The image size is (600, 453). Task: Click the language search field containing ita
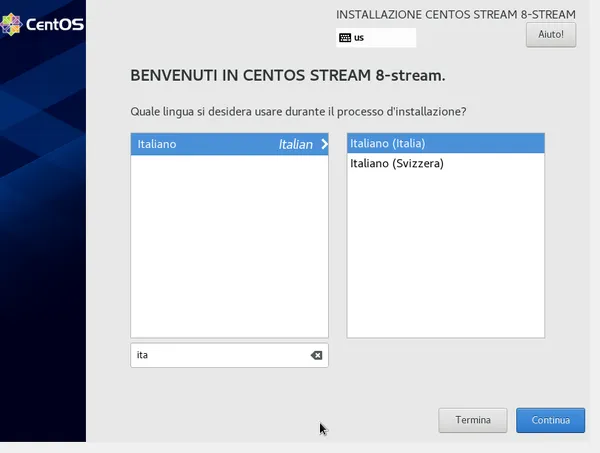(229, 355)
